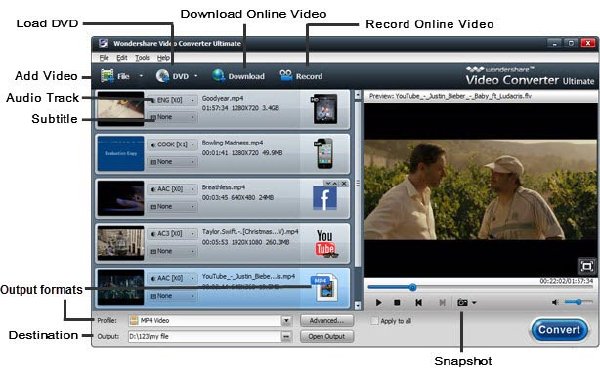The image size is (600, 372).
Task: Click the next frame button in preview
Action: click(442, 302)
